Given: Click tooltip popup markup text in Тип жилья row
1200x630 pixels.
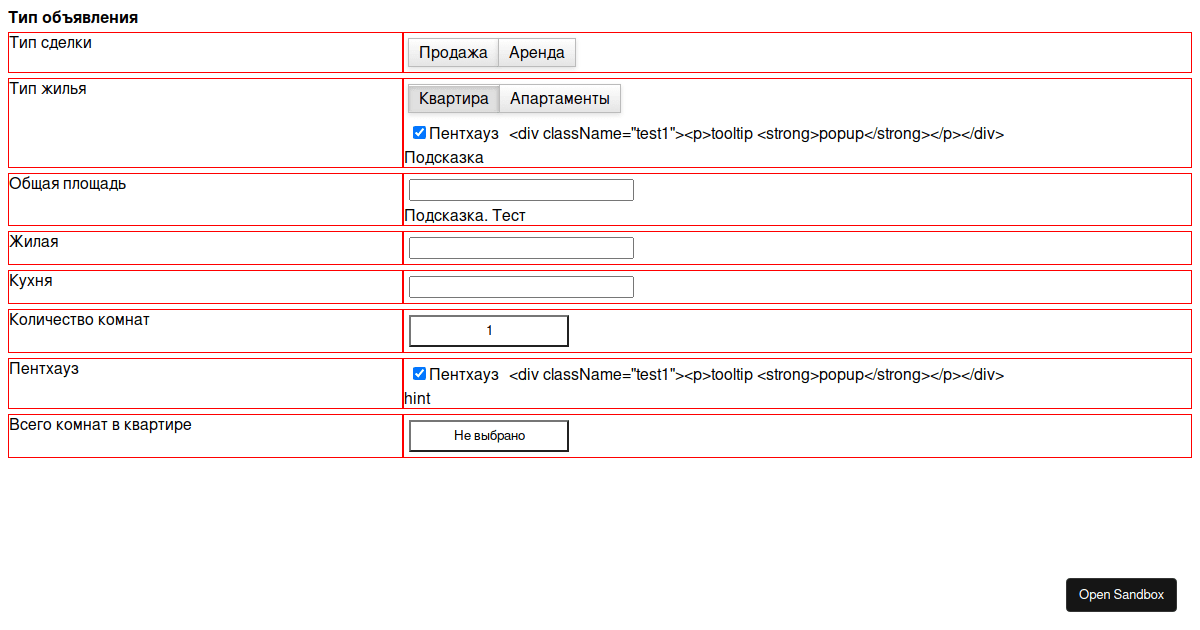Looking at the screenshot, I should (756, 134).
